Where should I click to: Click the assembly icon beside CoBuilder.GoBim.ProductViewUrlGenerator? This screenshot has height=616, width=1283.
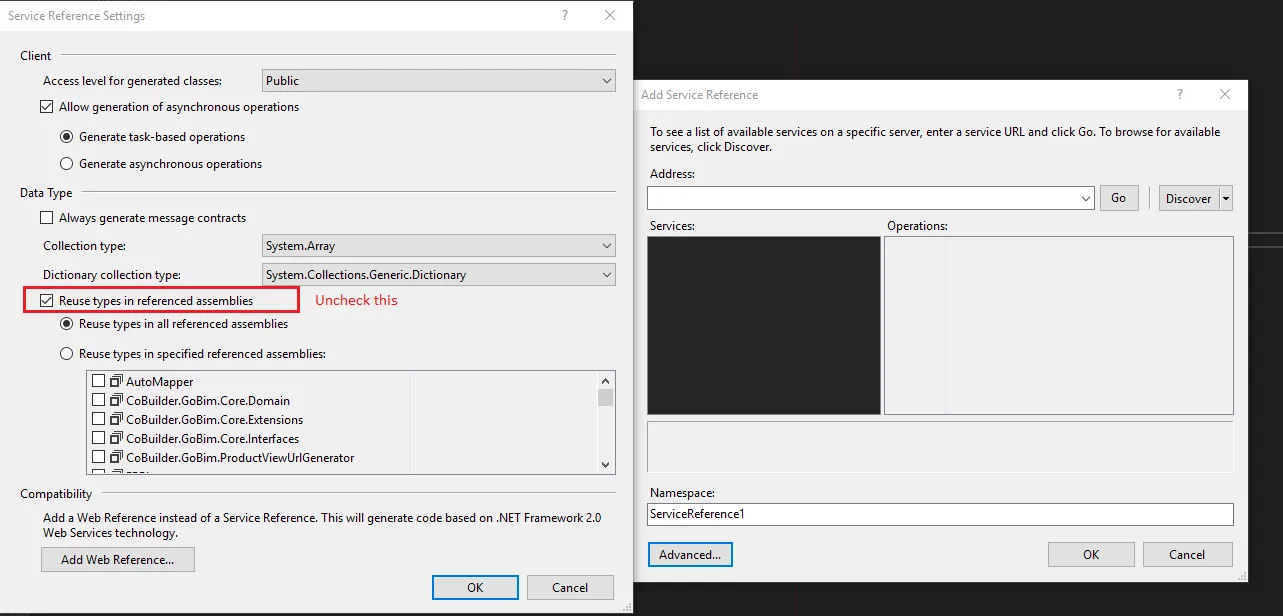116,458
